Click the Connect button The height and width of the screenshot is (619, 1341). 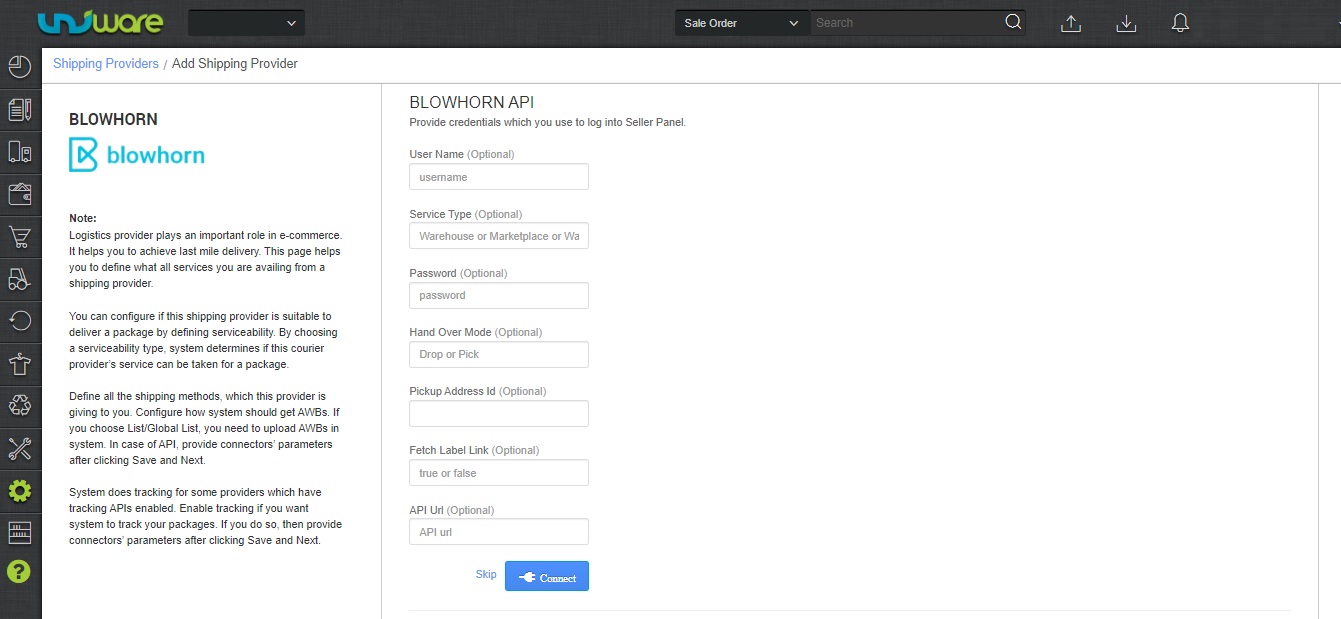click(547, 576)
